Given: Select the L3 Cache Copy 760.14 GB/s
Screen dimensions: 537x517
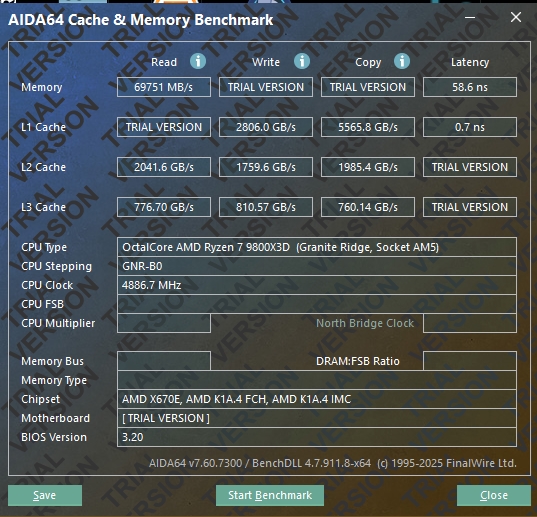Looking at the screenshot, I should (368, 207).
